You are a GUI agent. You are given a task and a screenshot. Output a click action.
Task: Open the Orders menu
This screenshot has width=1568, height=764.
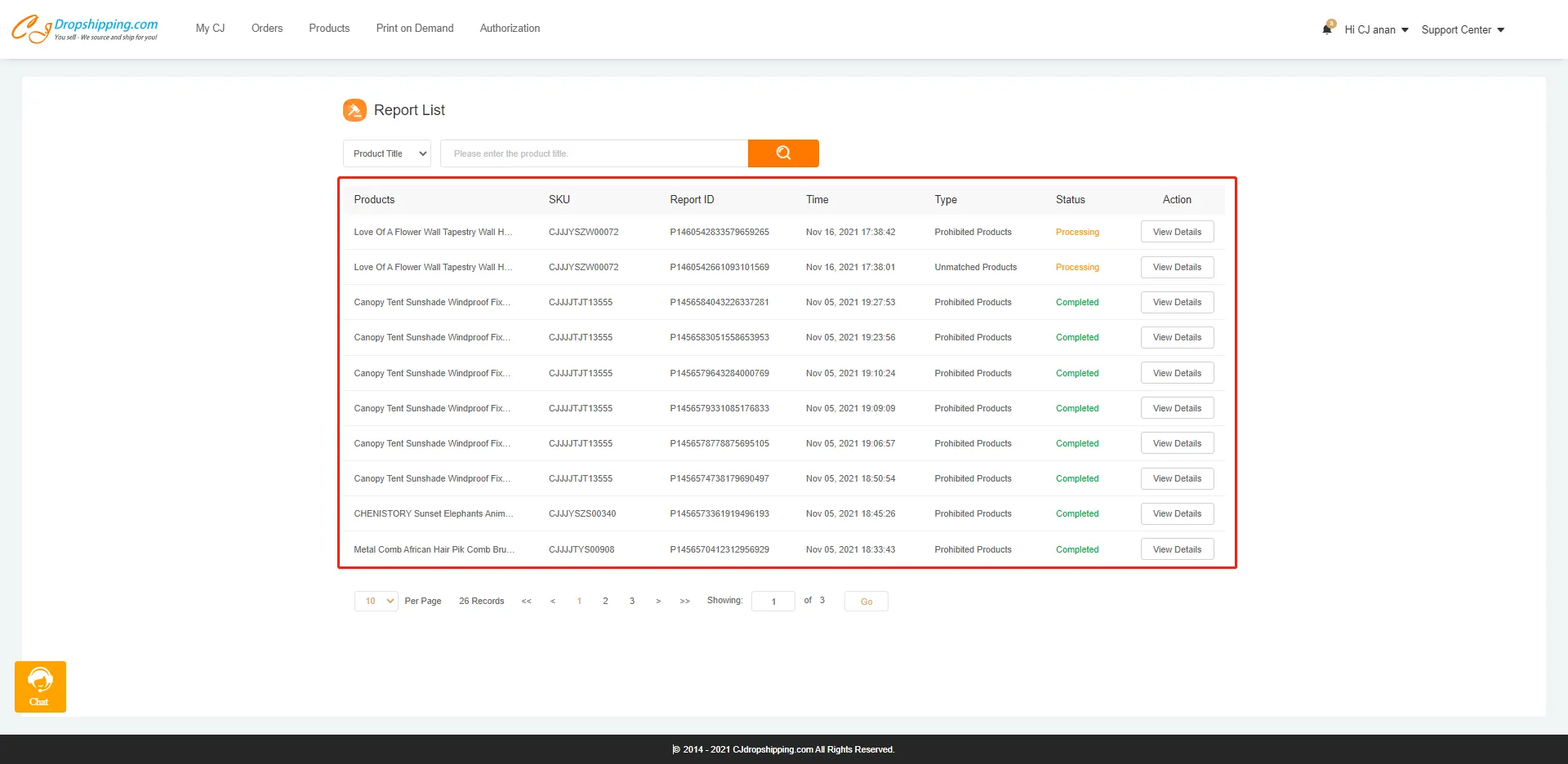coord(267,28)
